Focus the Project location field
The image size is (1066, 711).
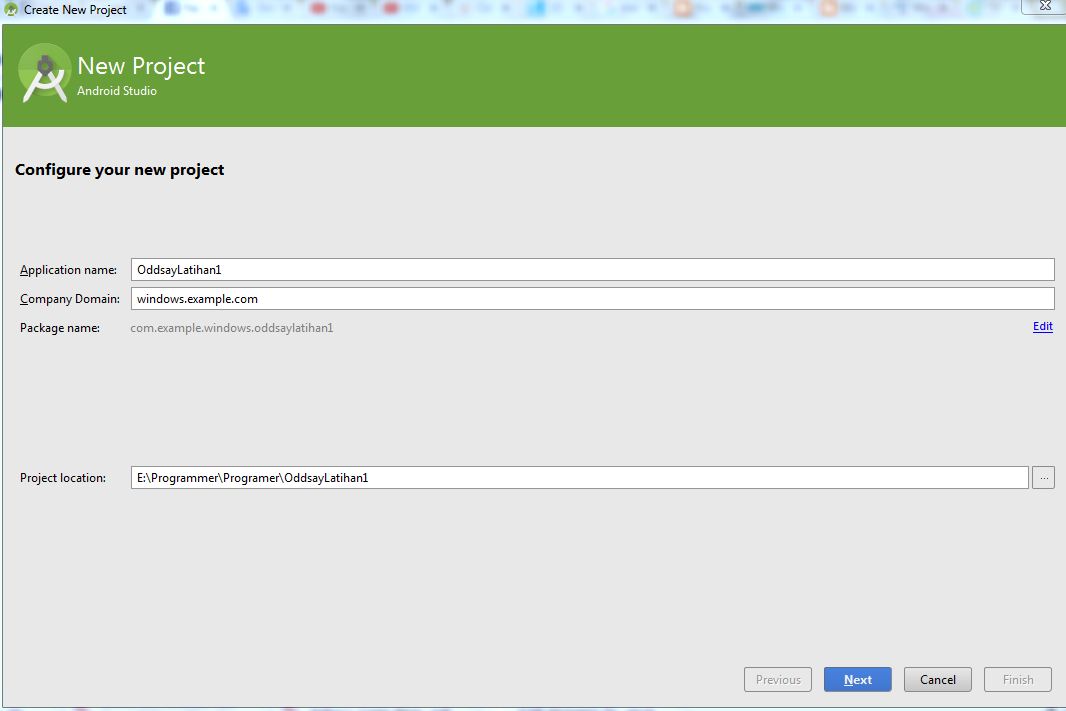tap(579, 477)
